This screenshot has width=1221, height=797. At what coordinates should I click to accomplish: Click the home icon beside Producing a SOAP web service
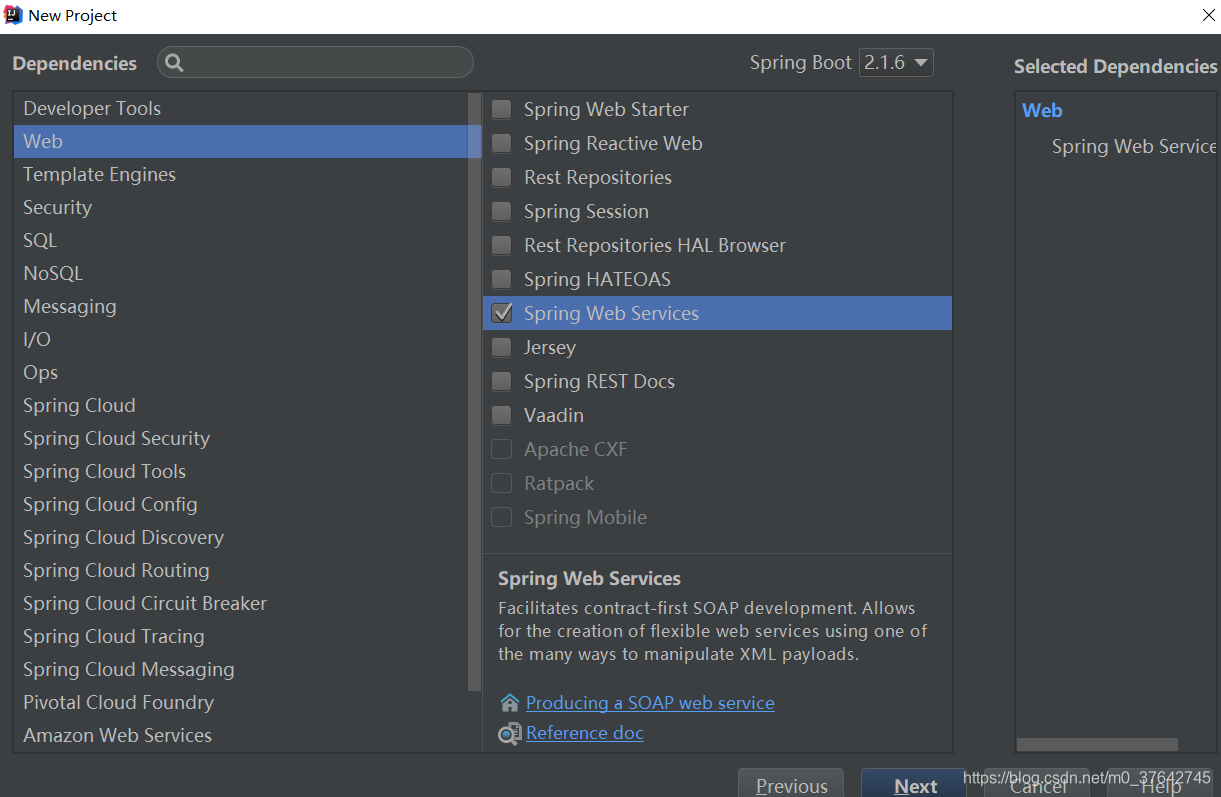[x=510, y=703]
